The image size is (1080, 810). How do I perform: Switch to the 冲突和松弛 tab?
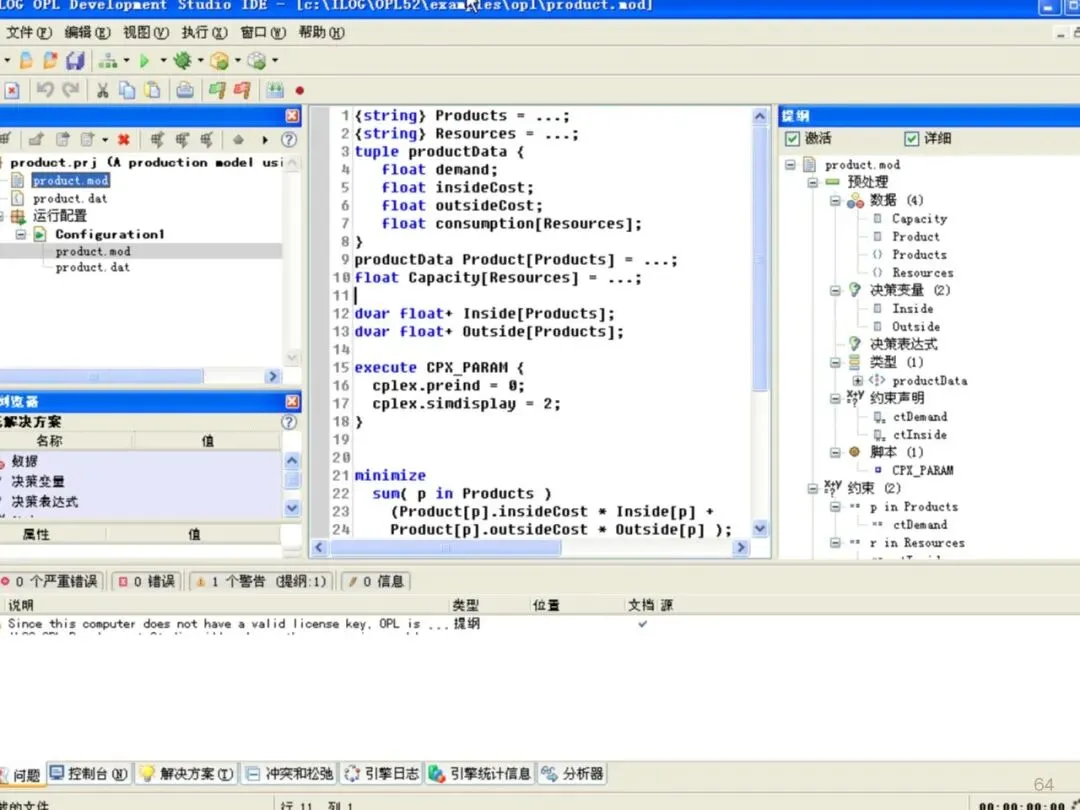(290, 773)
